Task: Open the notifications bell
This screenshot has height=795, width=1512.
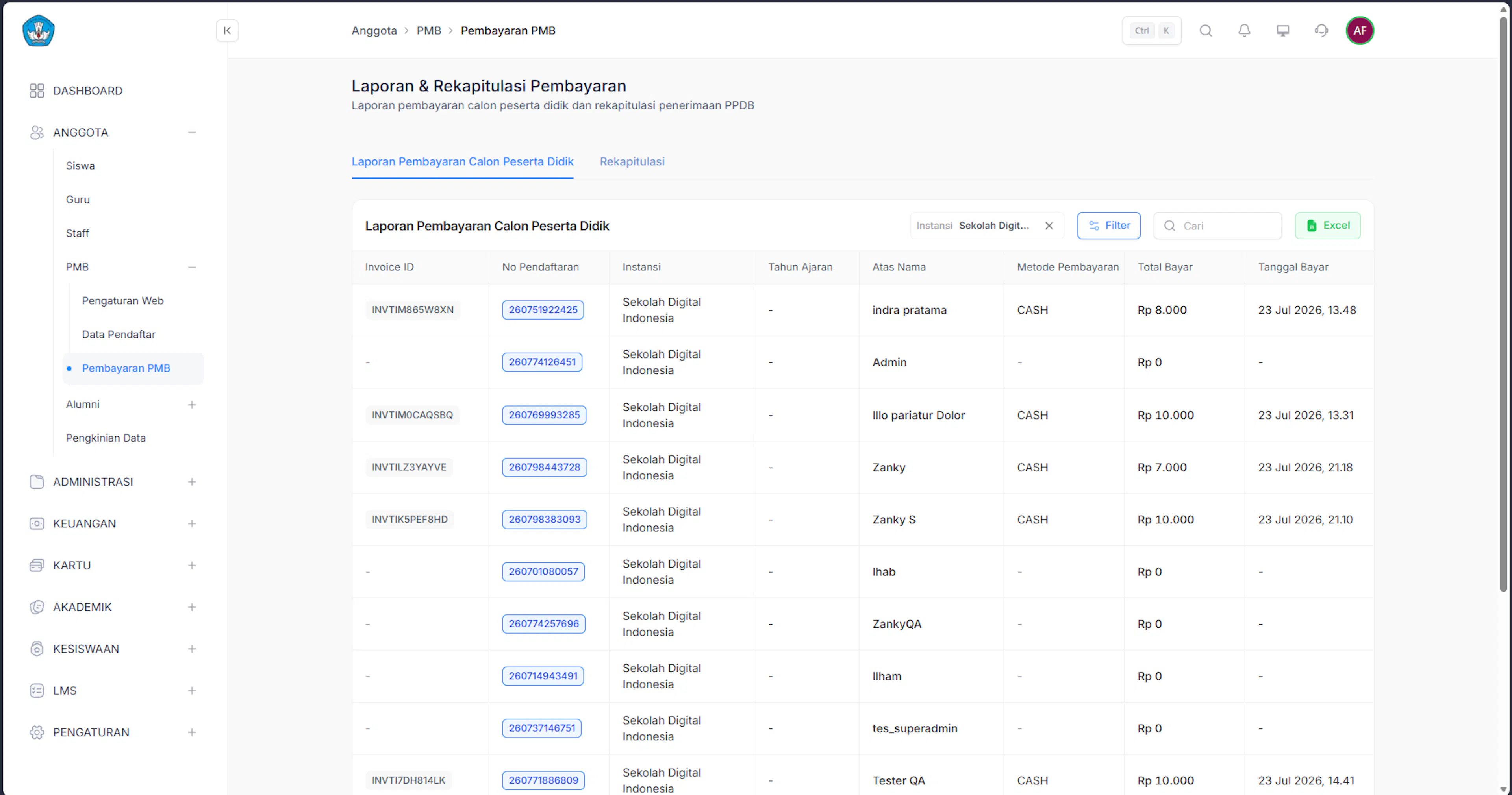Action: [1244, 31]
